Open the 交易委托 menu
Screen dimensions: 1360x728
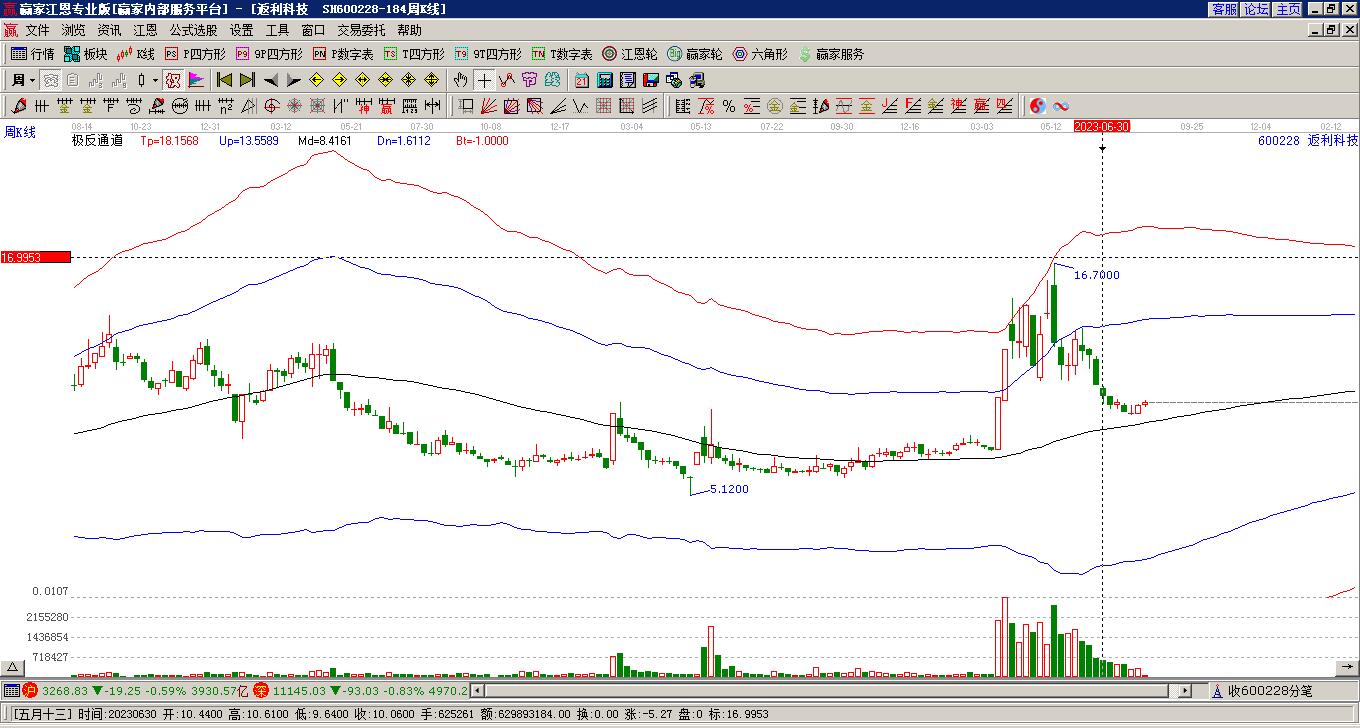click(361, 30)
